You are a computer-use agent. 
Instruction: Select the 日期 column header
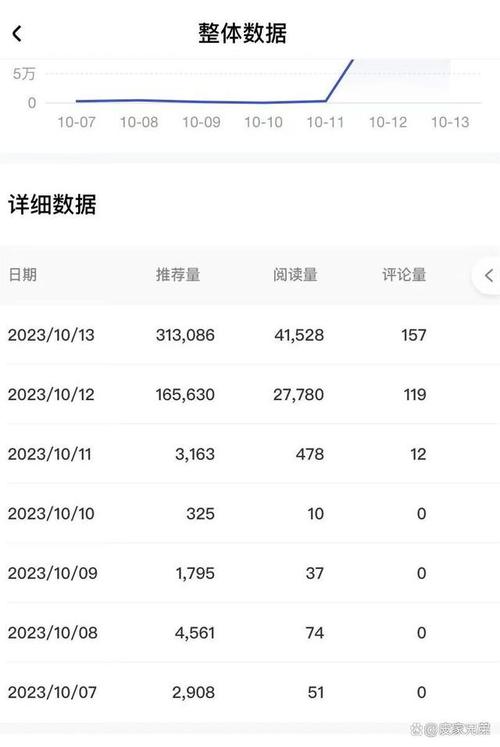tap(23, 275)
